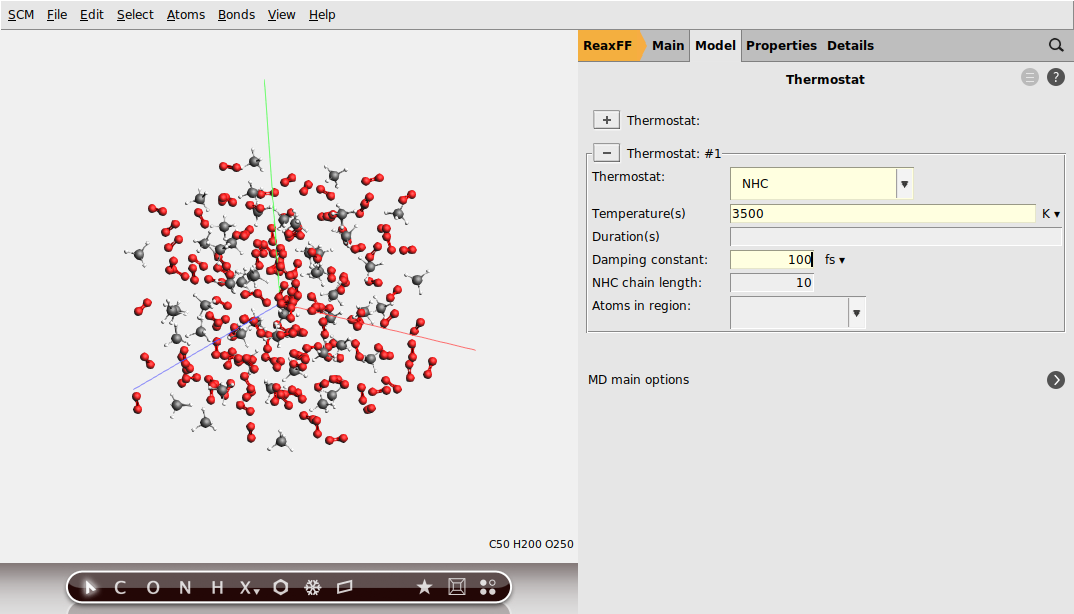
Task: Select the Nitrogen atom drawing tool
Action: click(x=184, y=587)
